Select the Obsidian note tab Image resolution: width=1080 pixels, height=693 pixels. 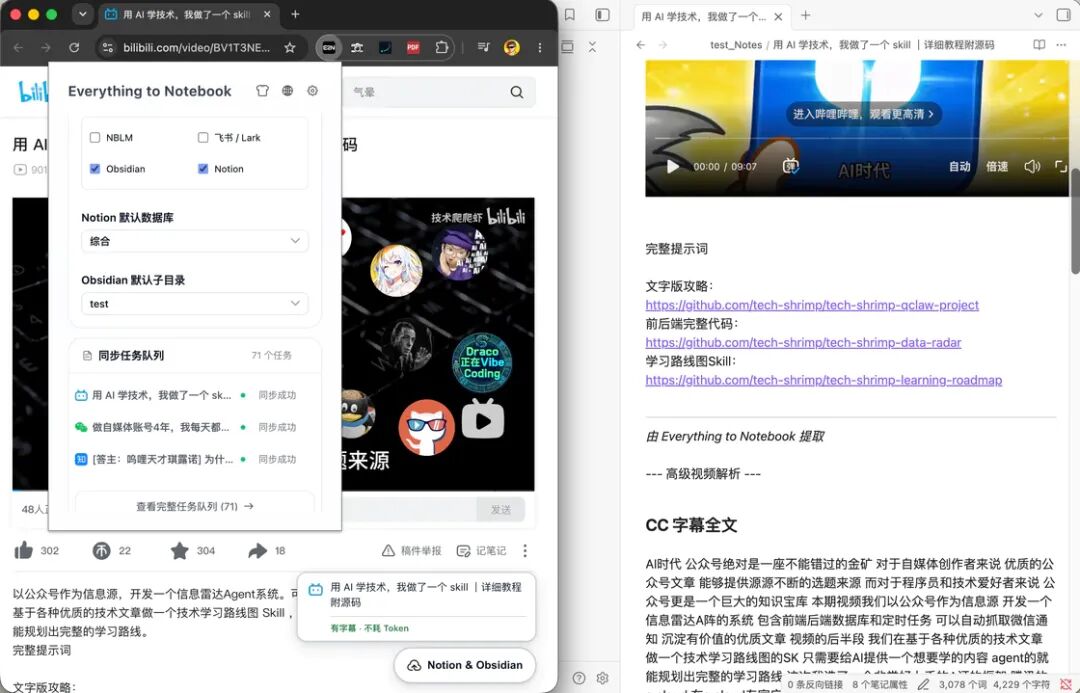[x=710, y=16]
